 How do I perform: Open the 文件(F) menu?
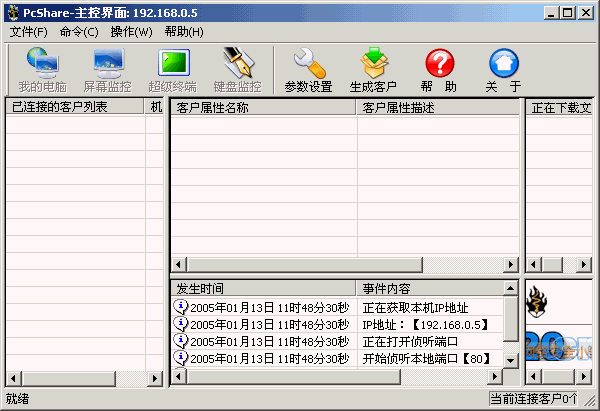click(x=29, y=32)
